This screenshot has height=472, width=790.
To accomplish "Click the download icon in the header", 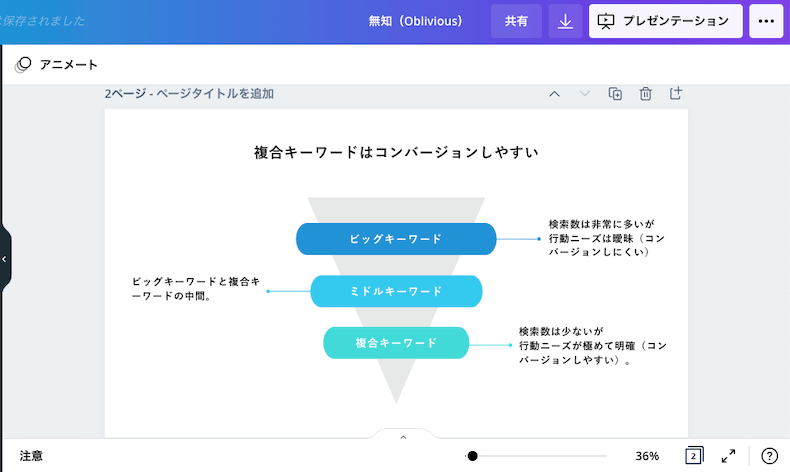I will (565, 21).
